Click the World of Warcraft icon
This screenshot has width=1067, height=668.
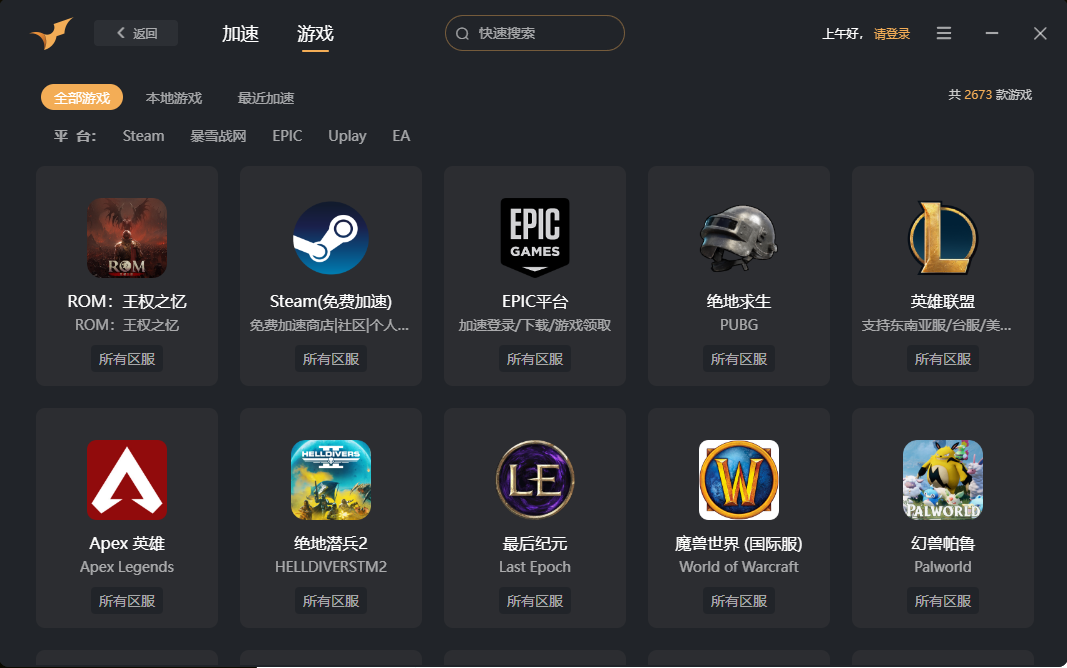tap(739, 480)
